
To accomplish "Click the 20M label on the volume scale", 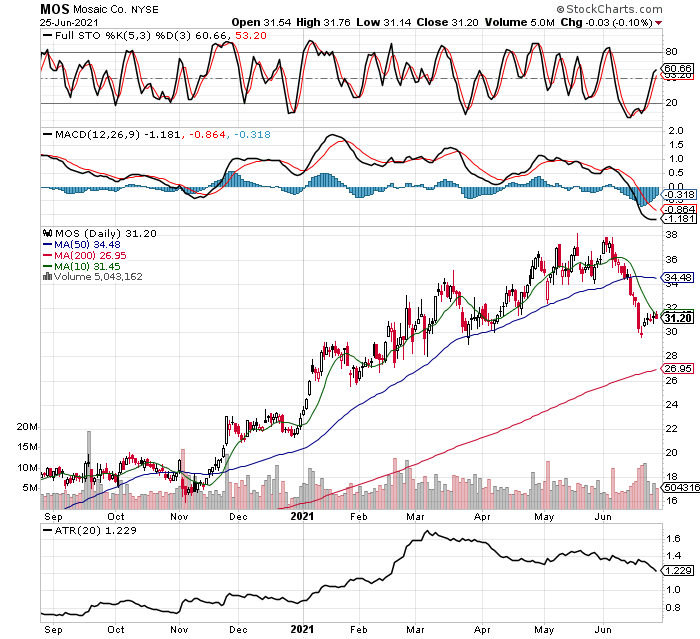I will click(27, 427).
